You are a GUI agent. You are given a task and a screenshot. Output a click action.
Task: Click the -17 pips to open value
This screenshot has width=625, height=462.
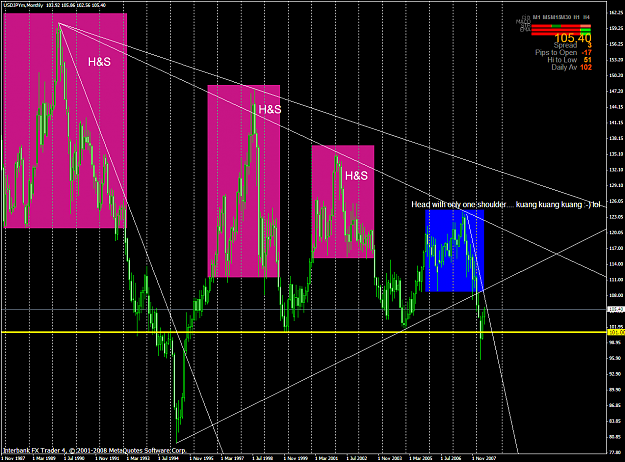(586, 53)
